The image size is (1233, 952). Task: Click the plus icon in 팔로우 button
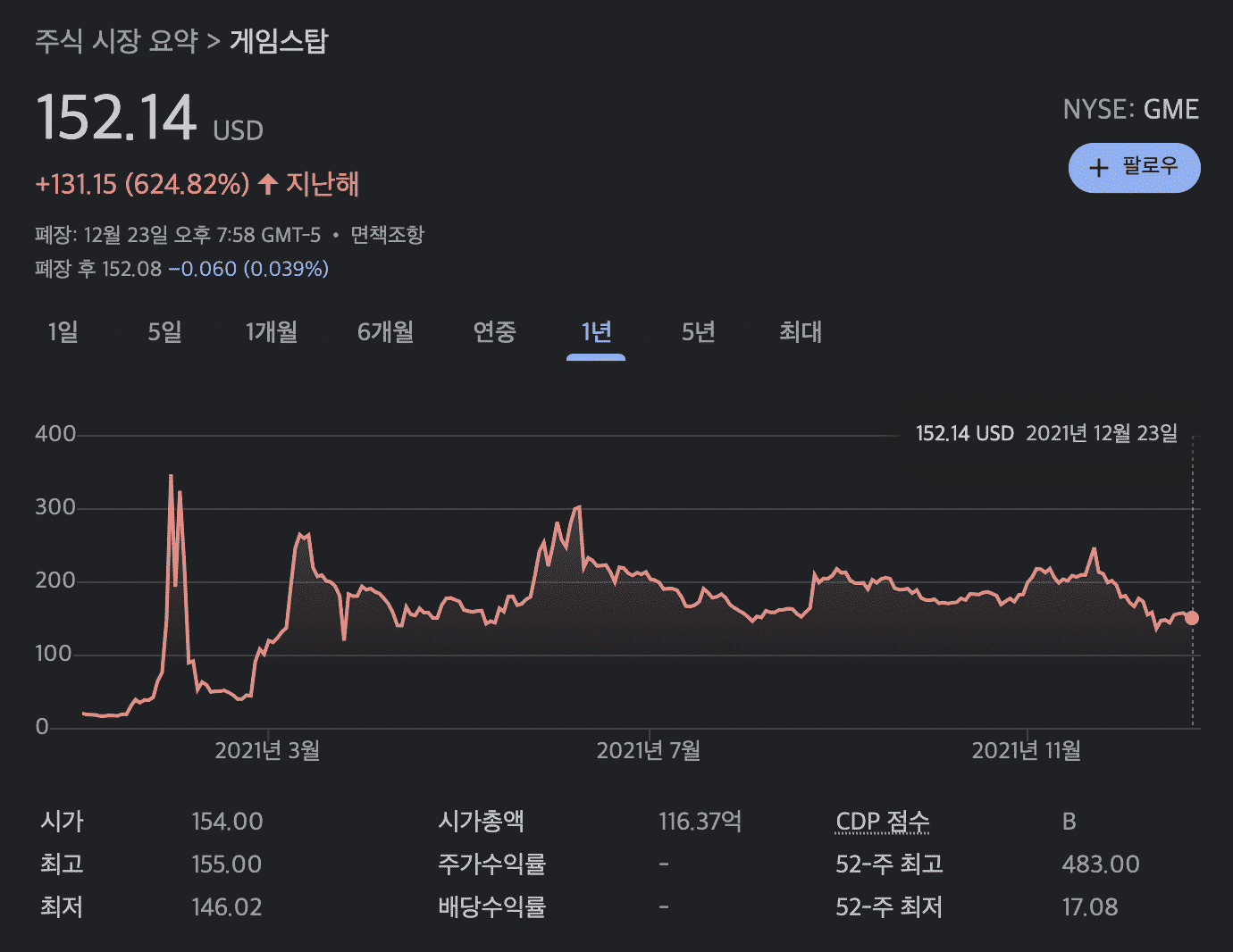point(1099,168)
